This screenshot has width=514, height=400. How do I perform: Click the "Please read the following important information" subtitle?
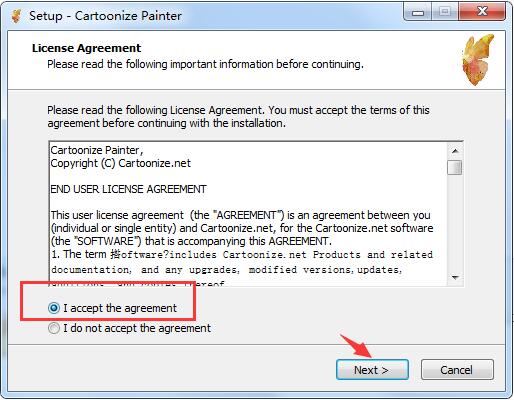pos(205,64)
